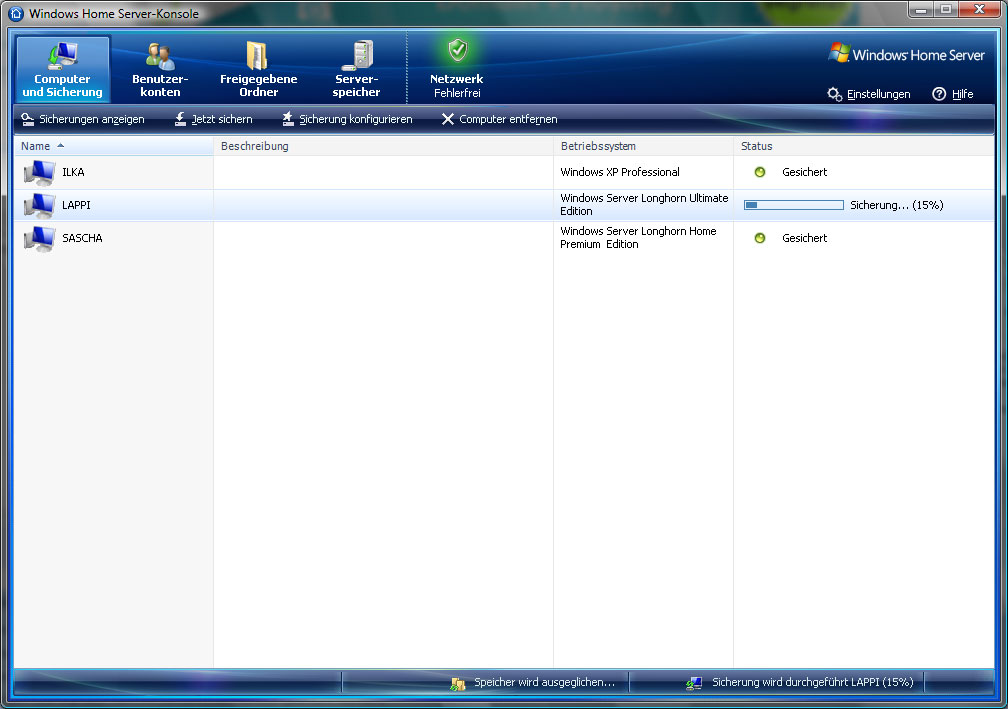Select the SASCHA row name
Viewport: 1008px width, 709px height.
(82, 238)
